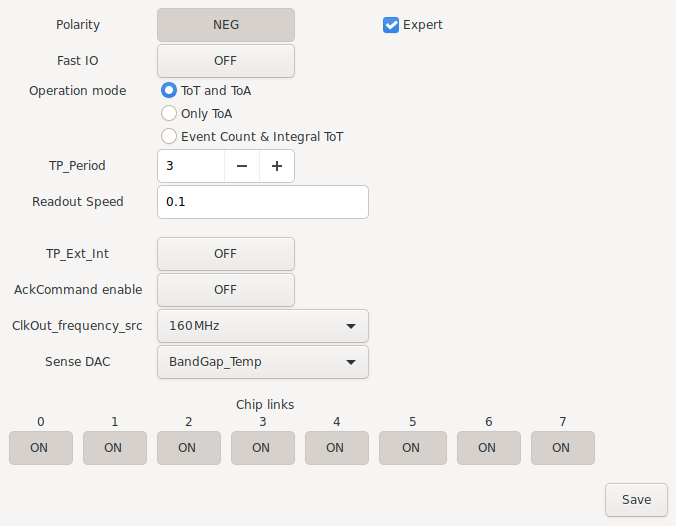Increase TP_Period with plus button

[x=277, y=166]
